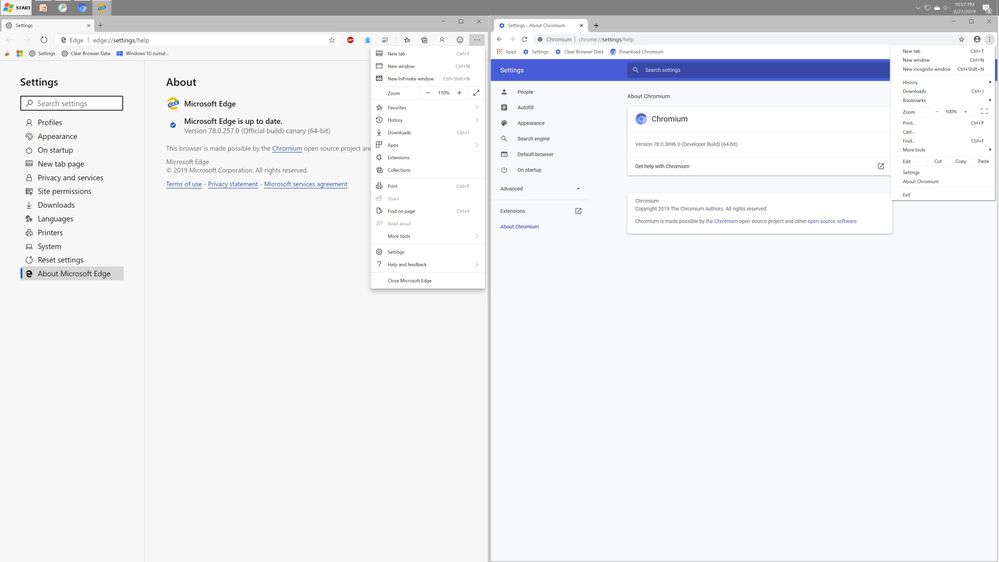Open the Edge Favorites toolbar icon
Image resolution: width=999 pixels, height=562 pixels.
coord(407,40)
